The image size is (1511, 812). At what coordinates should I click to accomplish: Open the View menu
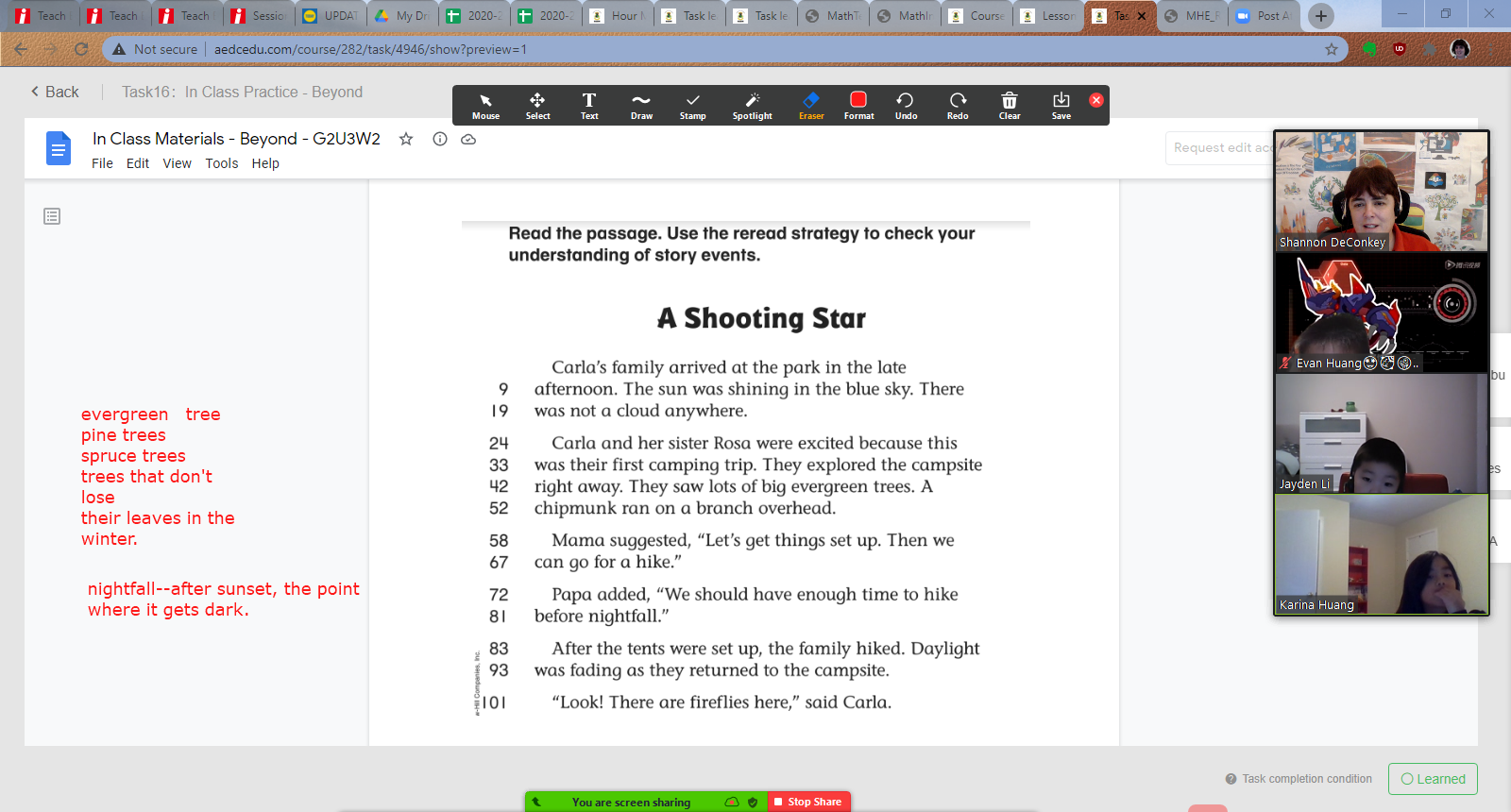(x=178, y=163)
